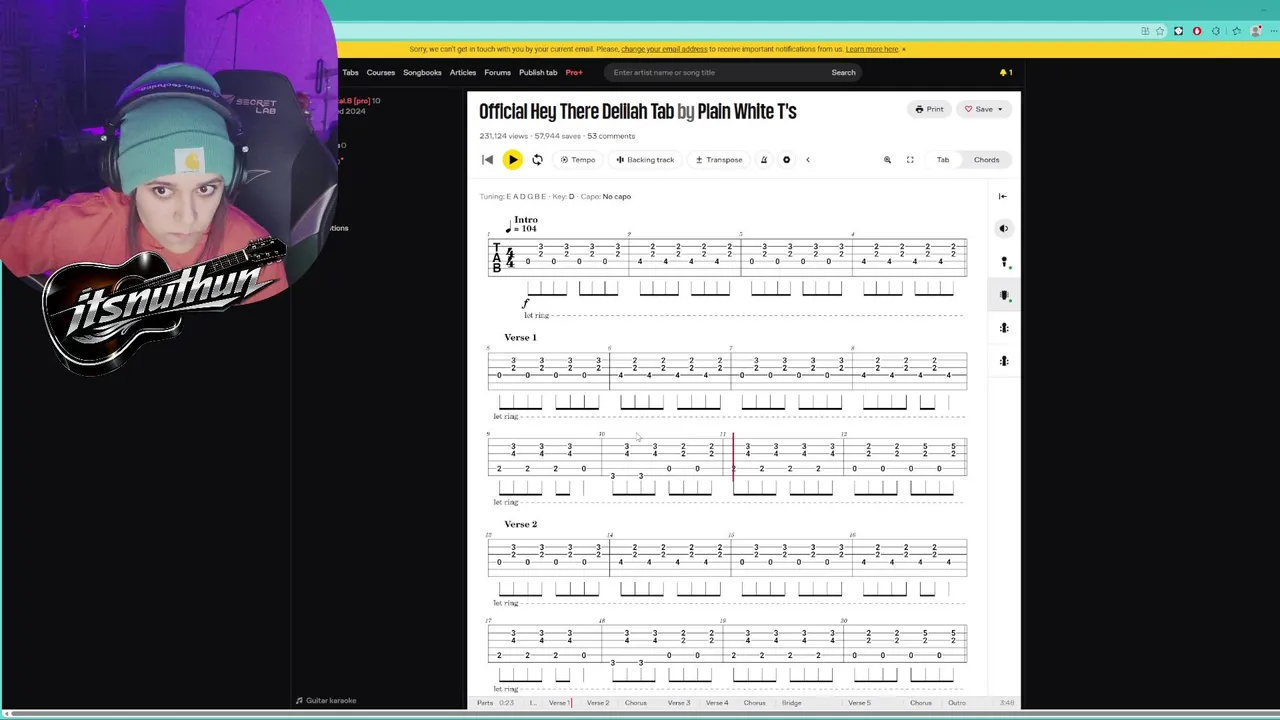Screen dimensions: 1280x720
Task: Select the bottom track icon in the sidebar
Action: click(1004, 361)
